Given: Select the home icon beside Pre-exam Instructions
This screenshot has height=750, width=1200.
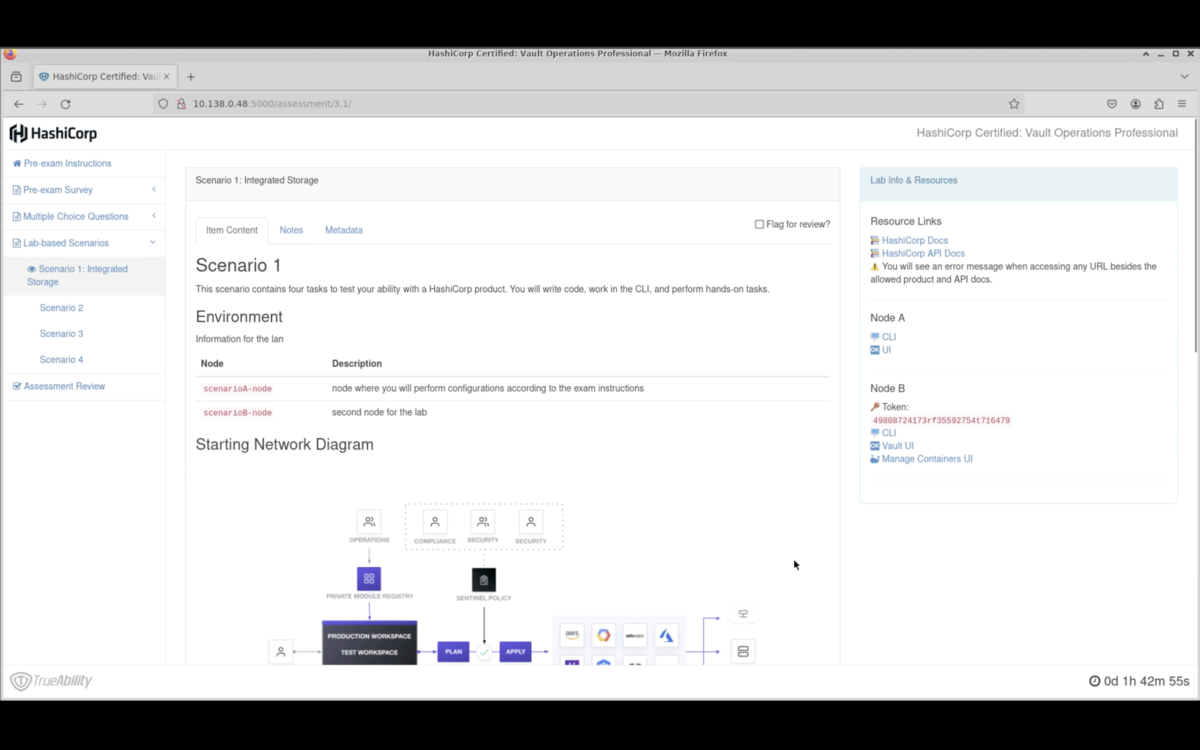Looking at the screenshot, I should (x=16, y=163).
